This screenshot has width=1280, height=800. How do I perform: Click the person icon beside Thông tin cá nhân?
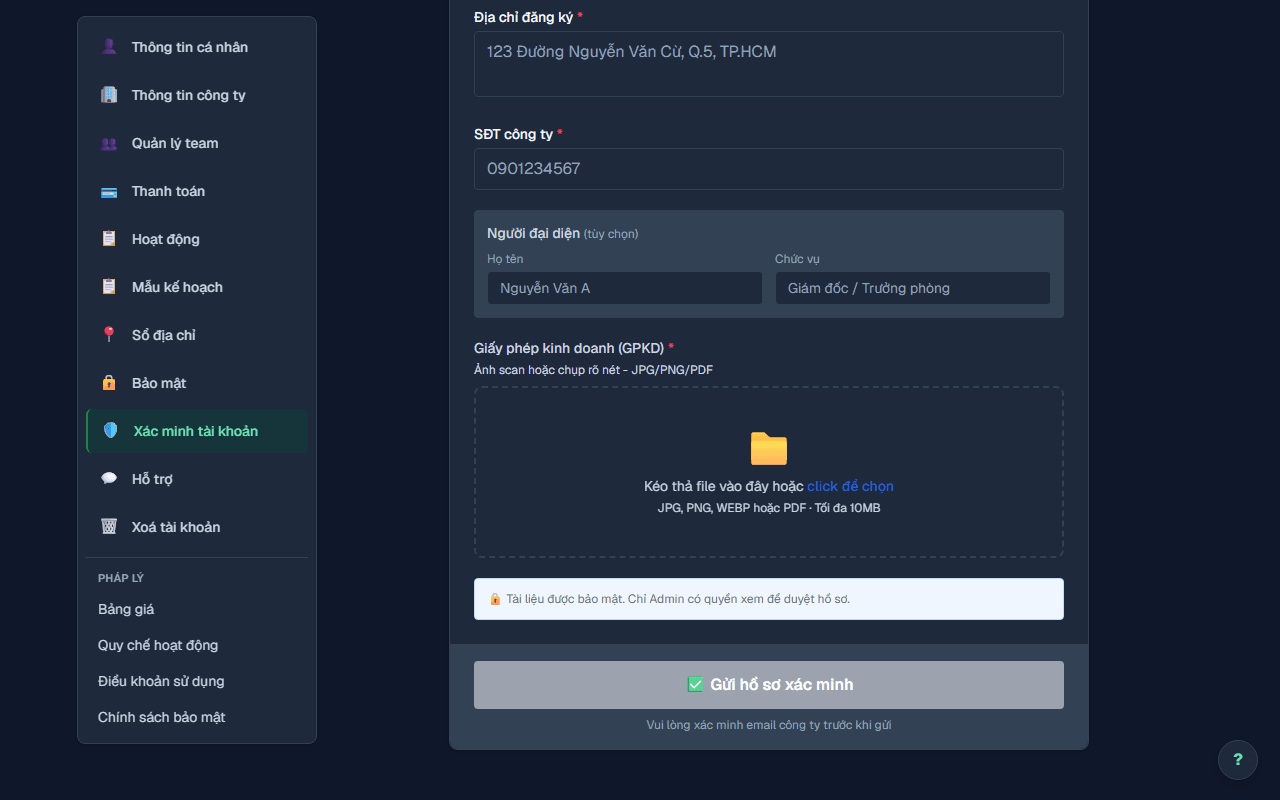[109, 47]
